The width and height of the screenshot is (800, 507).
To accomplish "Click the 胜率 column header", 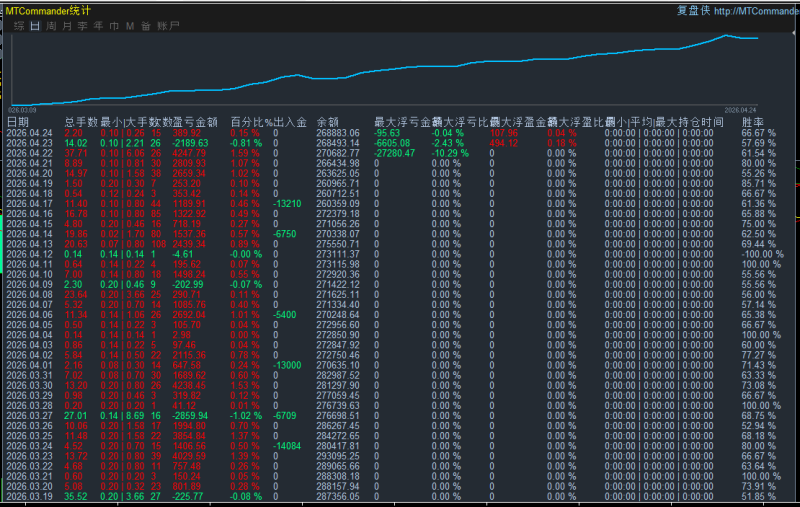I will (752, 122).
